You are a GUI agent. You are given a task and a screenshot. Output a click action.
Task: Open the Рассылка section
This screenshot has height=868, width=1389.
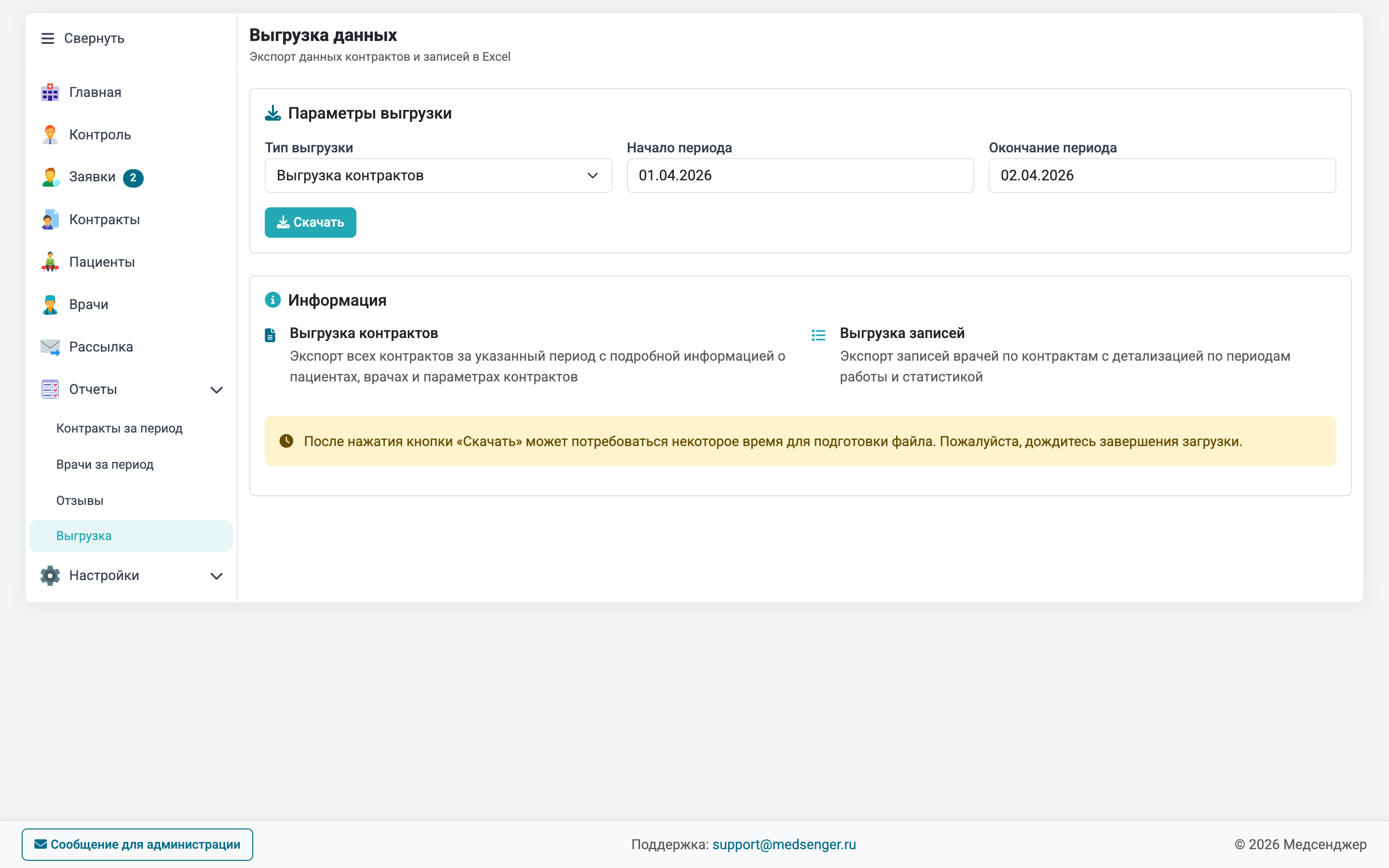coord(131,347)
